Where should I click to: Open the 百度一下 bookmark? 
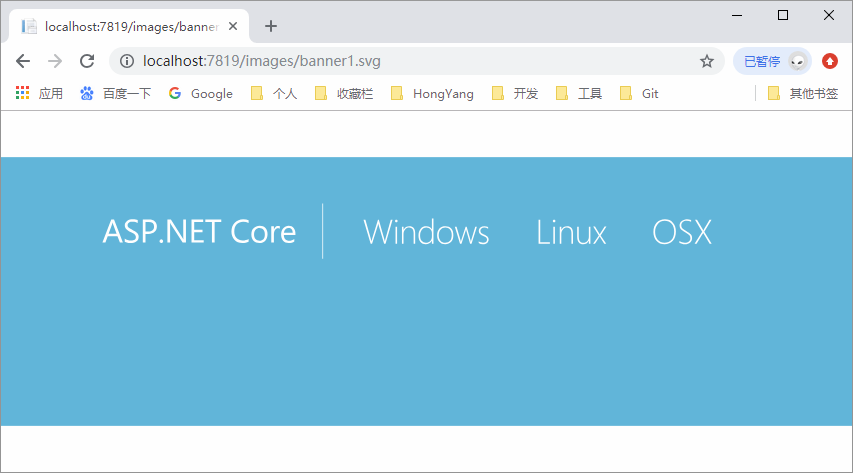point(115,94)
